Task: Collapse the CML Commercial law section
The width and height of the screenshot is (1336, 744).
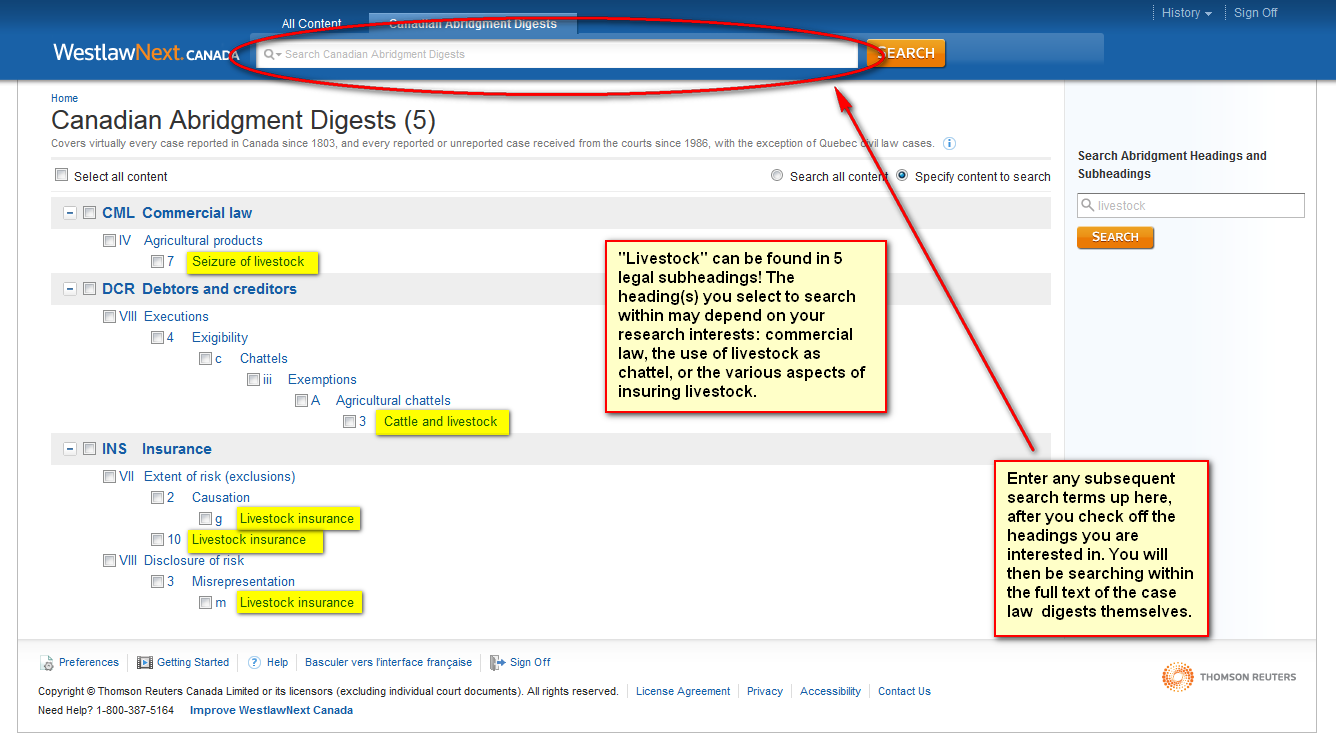Action: (x=70, y=213)
